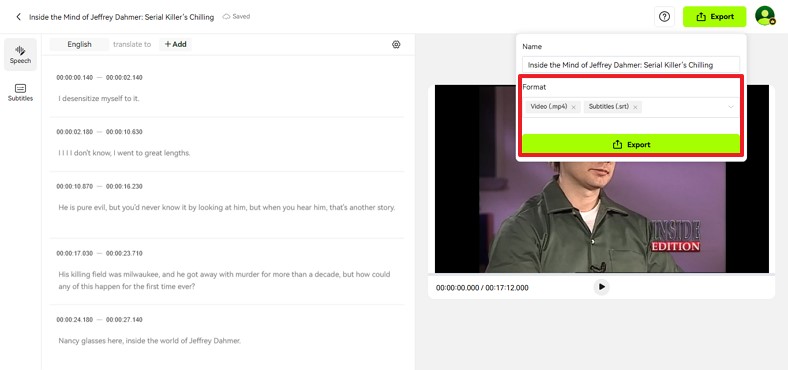Viewport: 788px width, 370px height.
Task: Select line "I I I I don't know, I went to great lengths."
Action: tap(124, 153)
